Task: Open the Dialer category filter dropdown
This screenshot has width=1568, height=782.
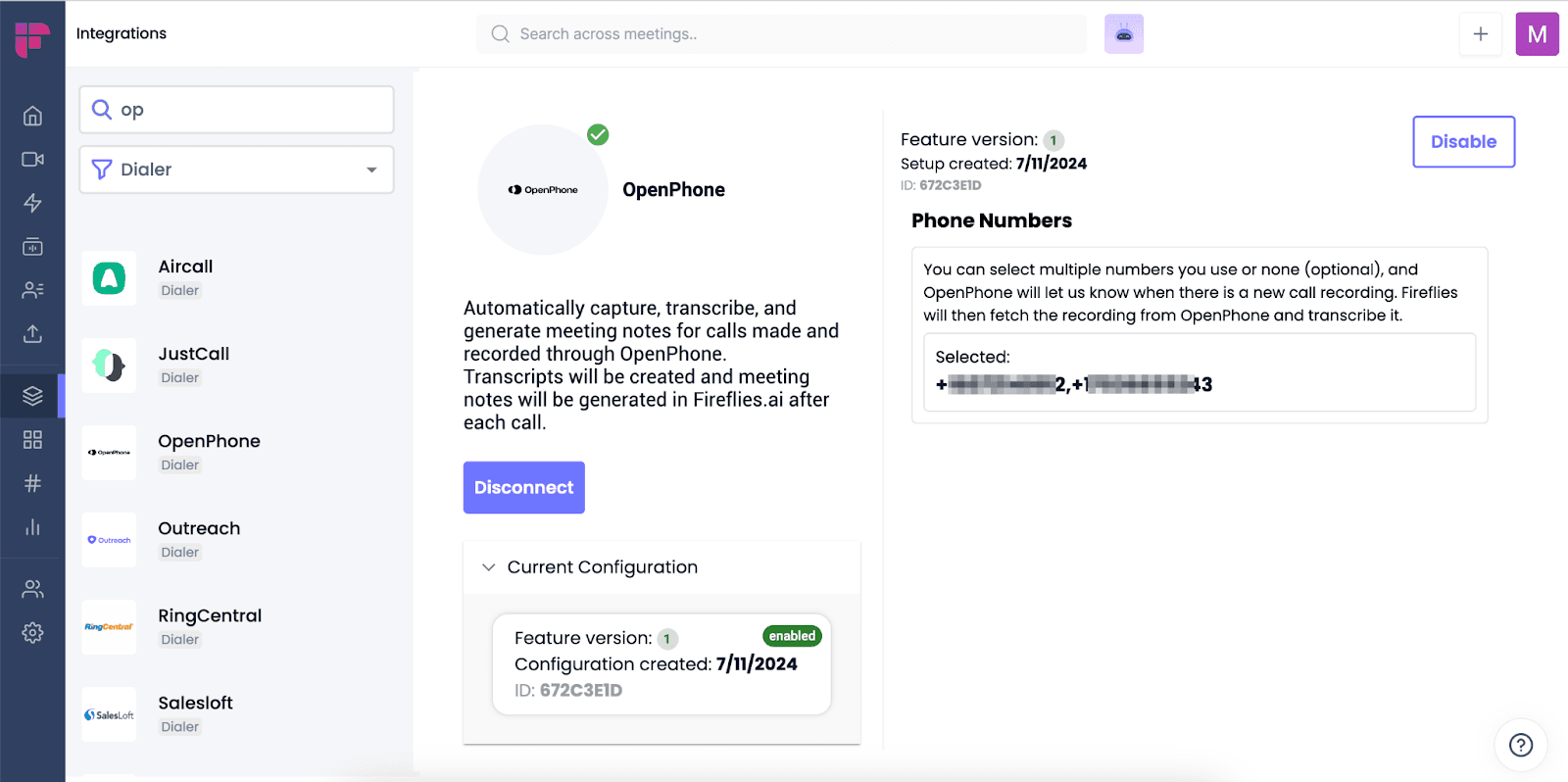Action: [x=236, y=170]
